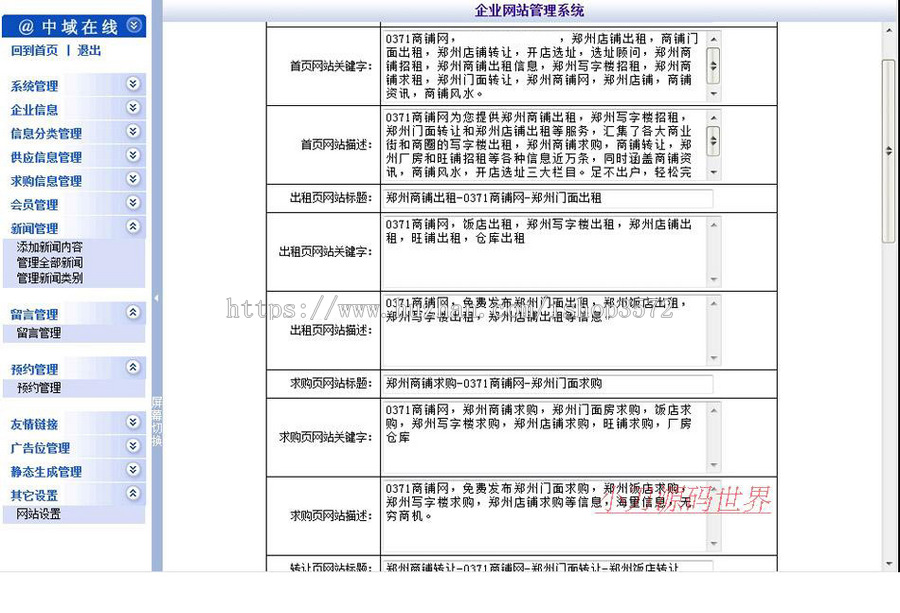
Task: Expand the 系统管理 chevron icon
Action: (x=131, y=85)
